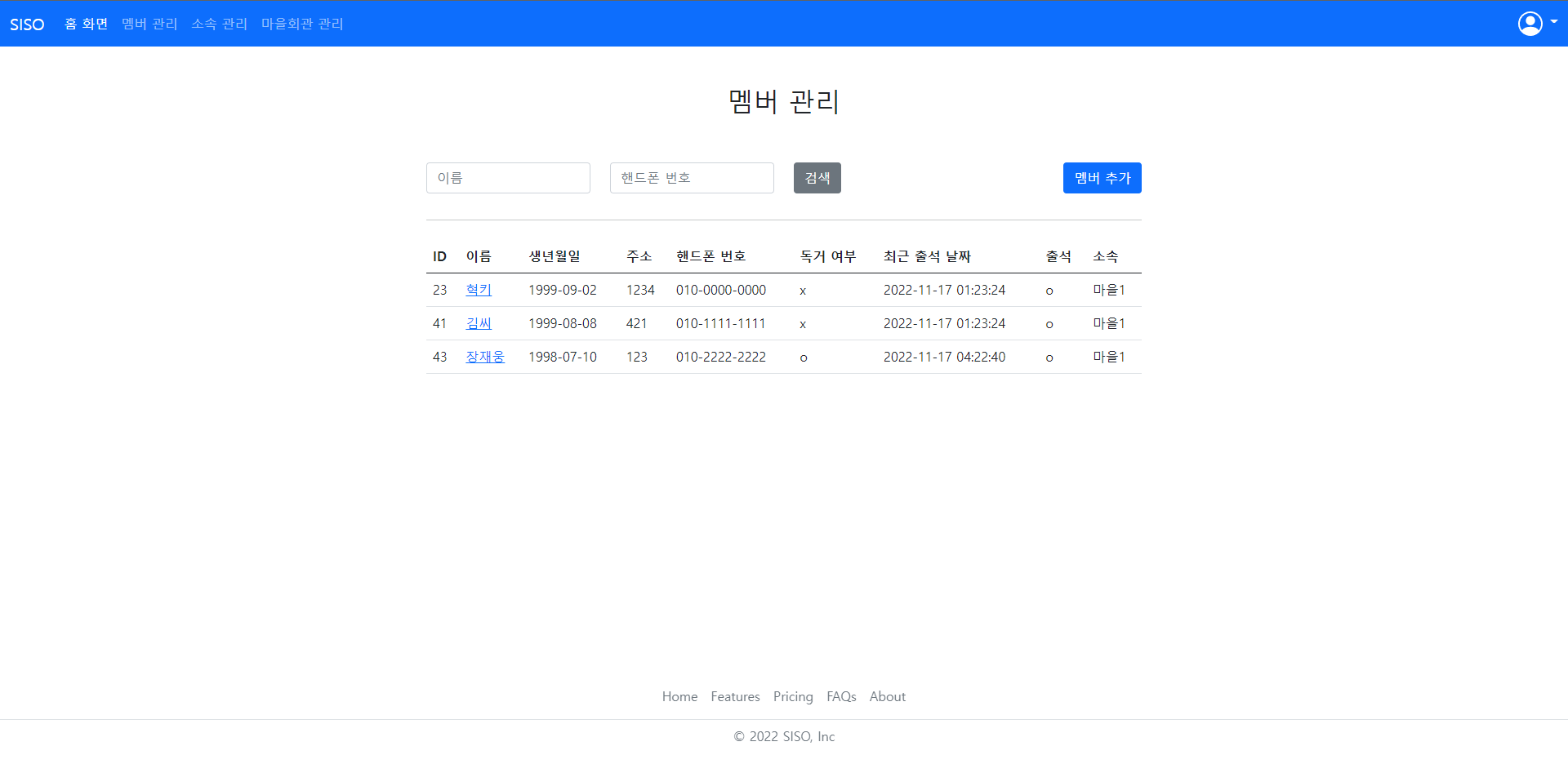
Task: Navigate to 마을회관 관리
Action: [x=301, y=24]
